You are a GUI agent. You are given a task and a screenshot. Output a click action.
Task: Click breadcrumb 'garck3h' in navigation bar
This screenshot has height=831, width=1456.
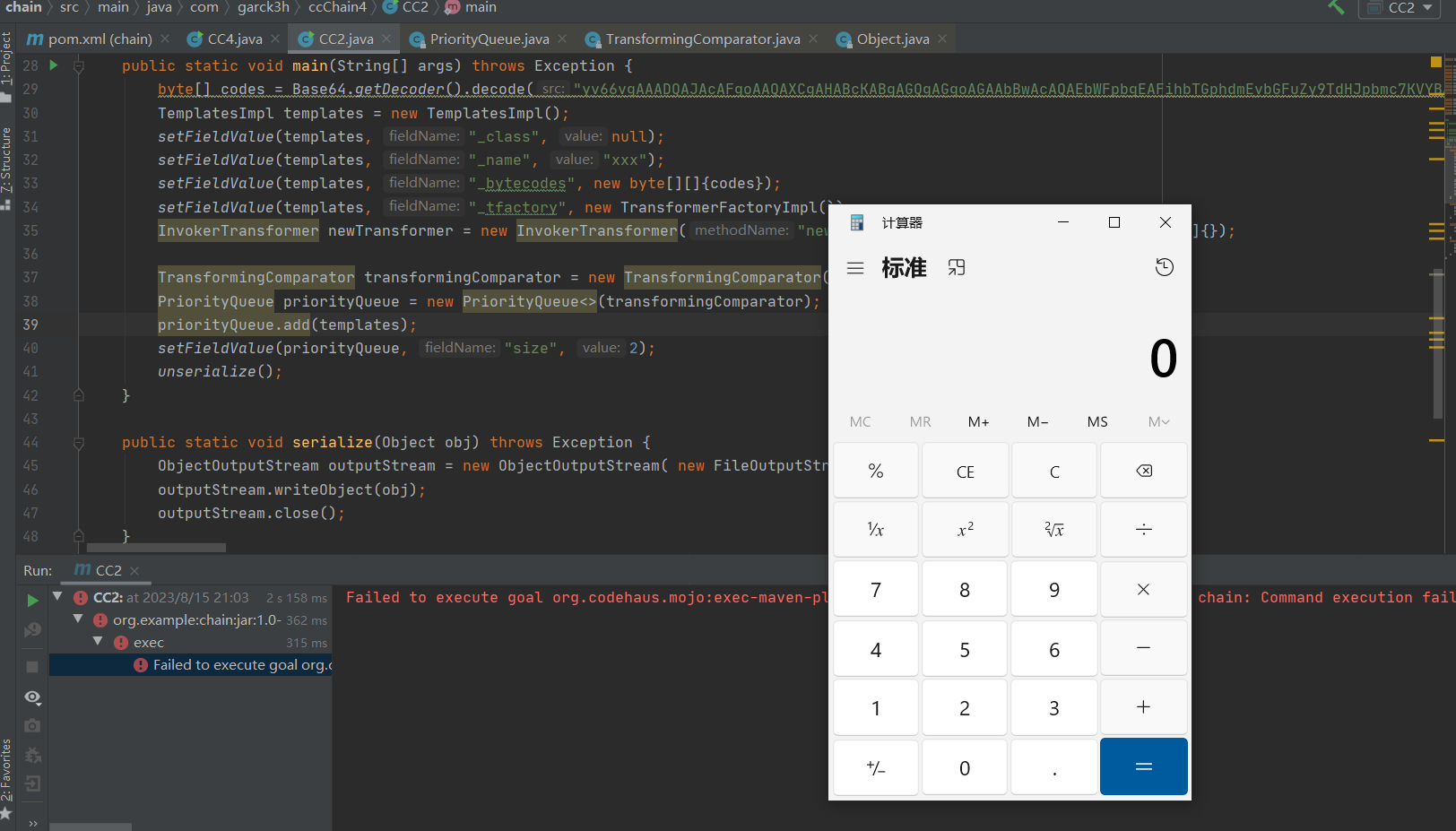click(264, 7)
